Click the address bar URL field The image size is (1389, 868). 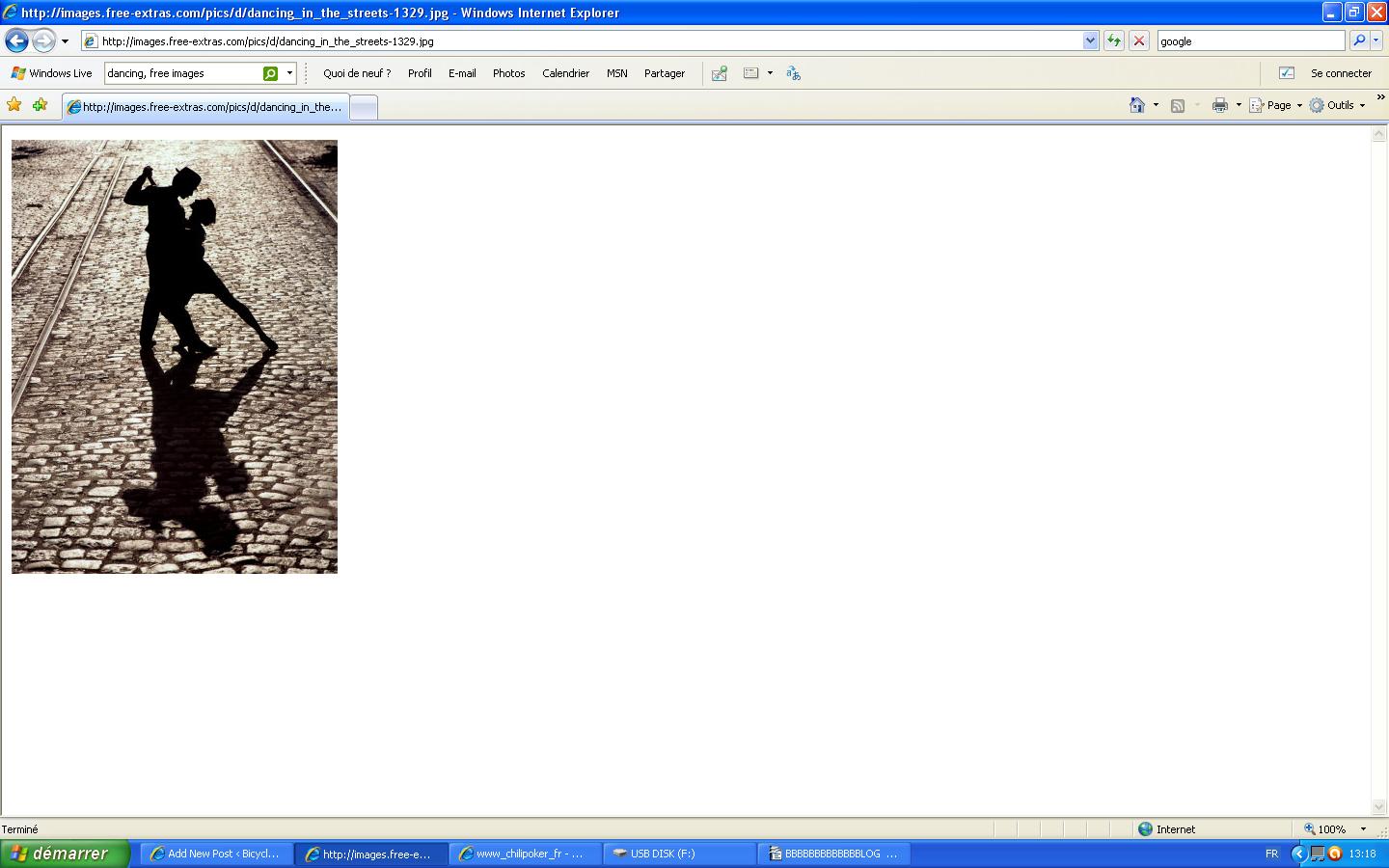582,41
